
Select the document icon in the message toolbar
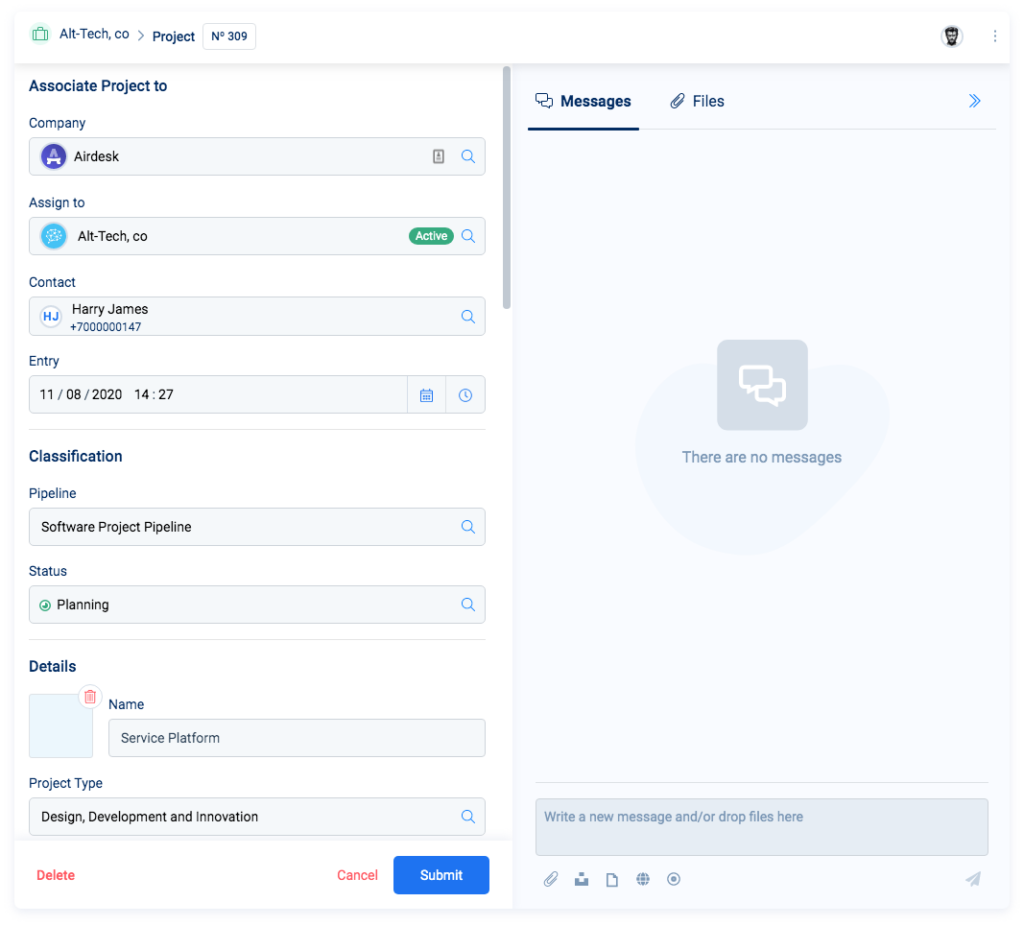tap(612, 879)
